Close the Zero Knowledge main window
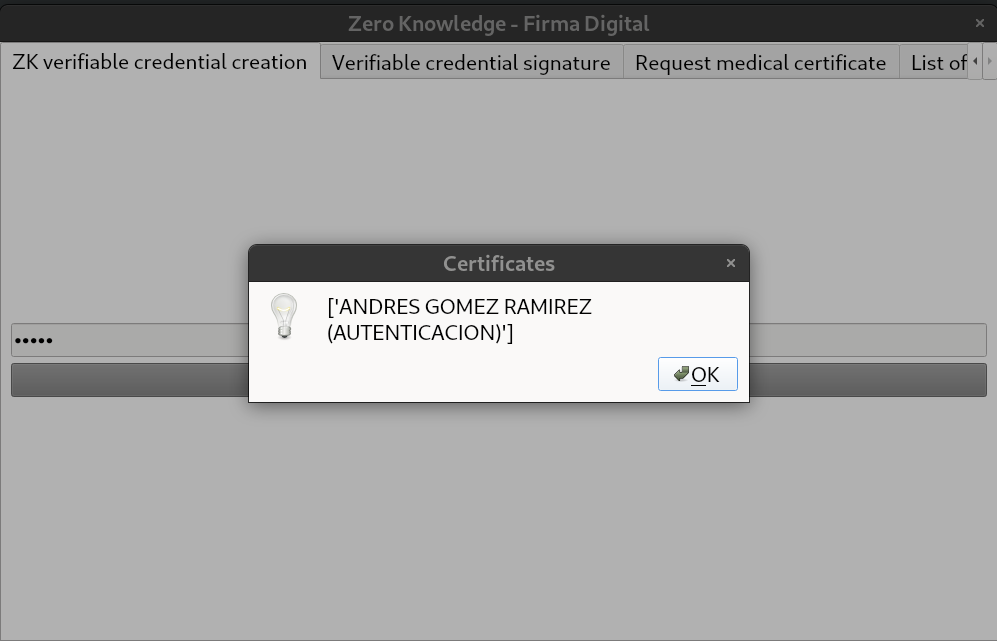Image resolution: width=997 pixels, height=641 pixels. pos(979,23)
